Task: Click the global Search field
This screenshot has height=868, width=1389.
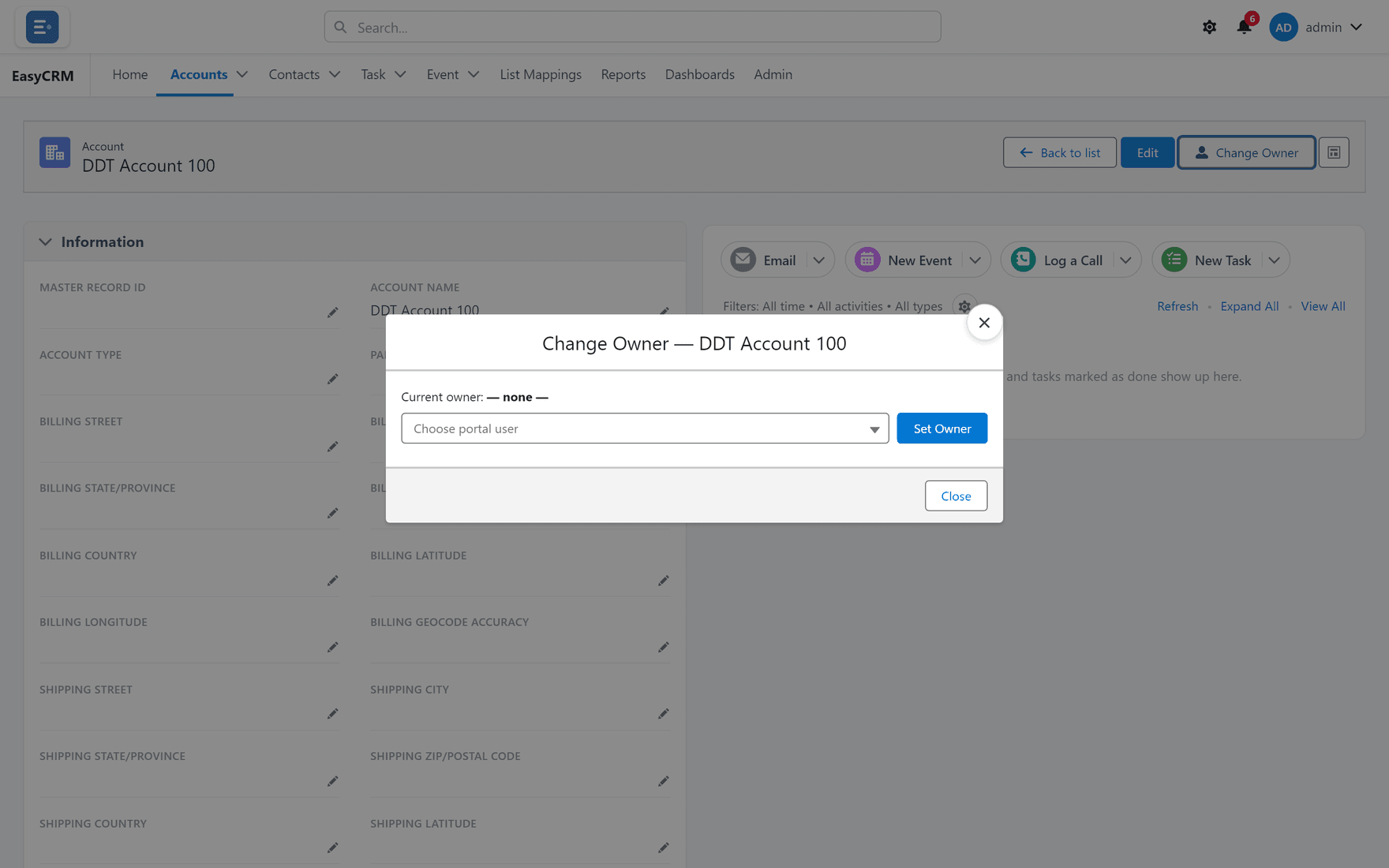Action: point(632,27)
